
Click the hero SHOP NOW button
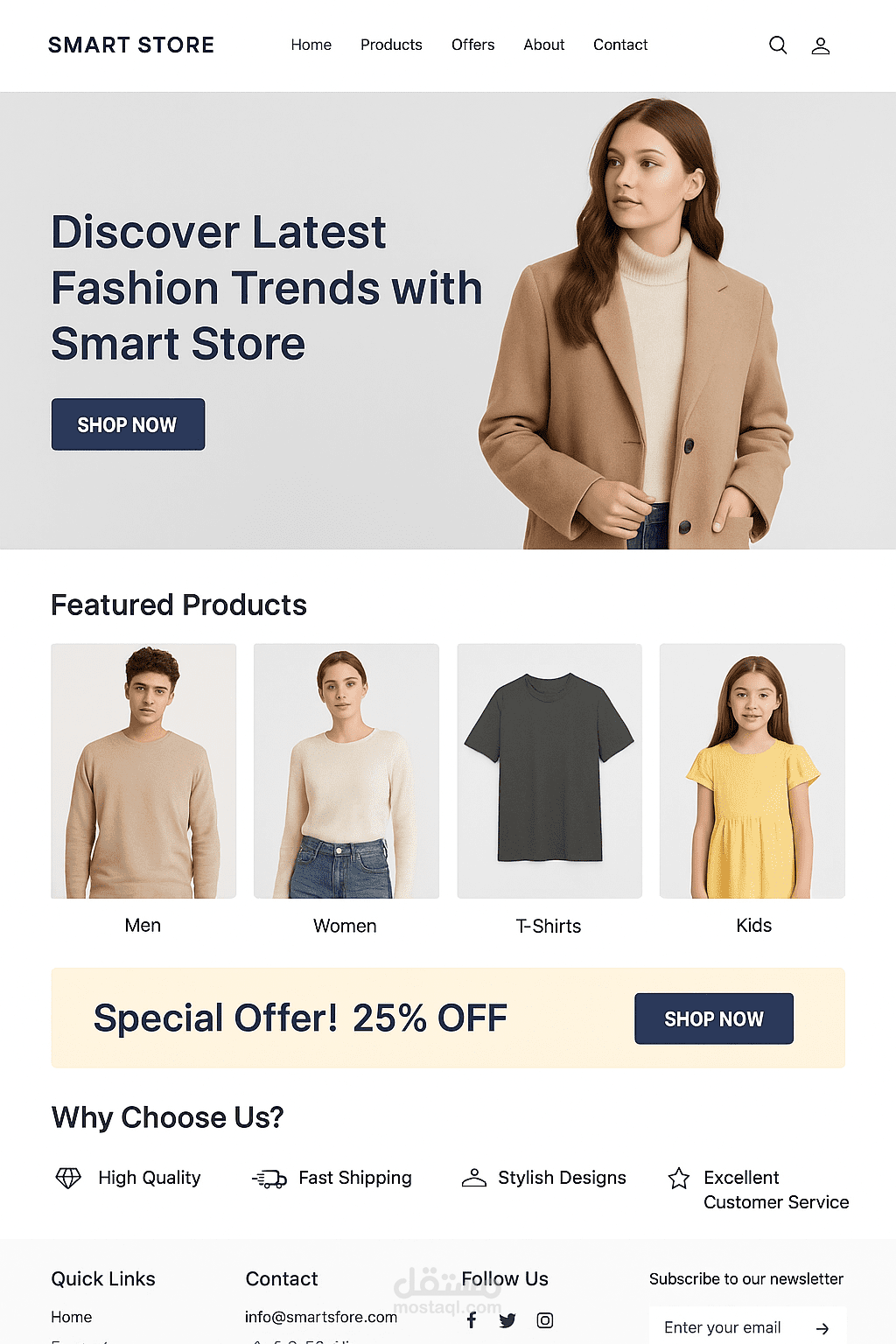[128, 424]
